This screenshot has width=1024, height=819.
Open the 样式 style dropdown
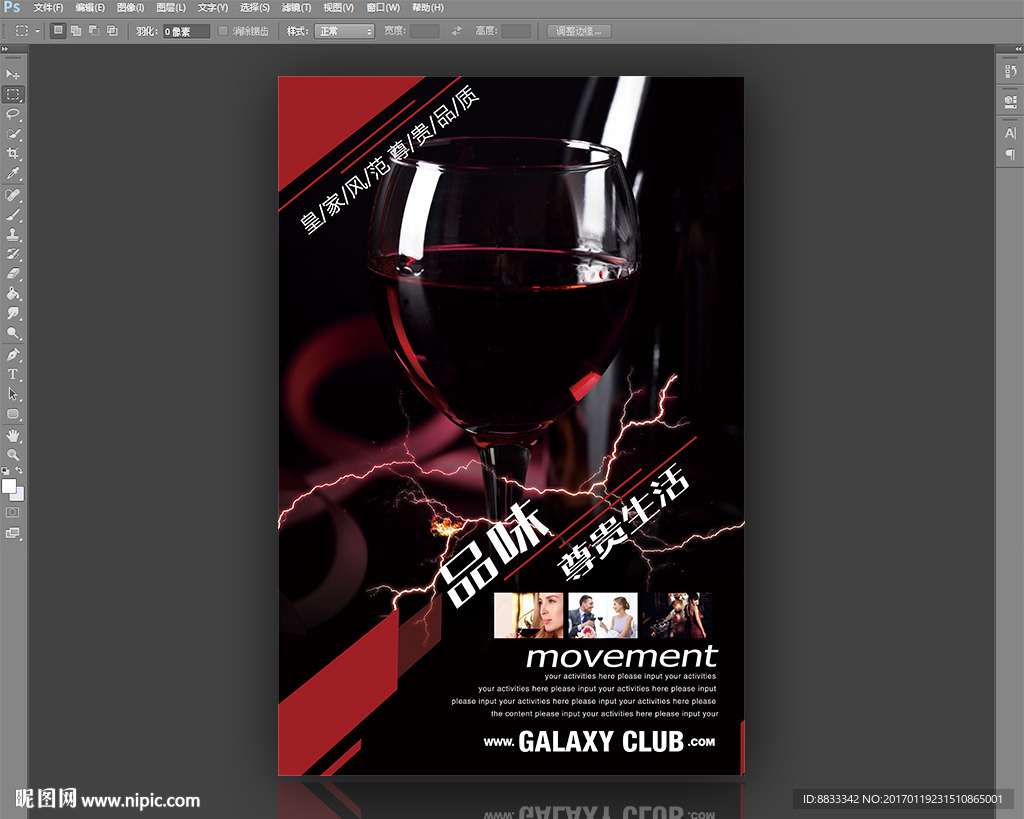[344, 31]
